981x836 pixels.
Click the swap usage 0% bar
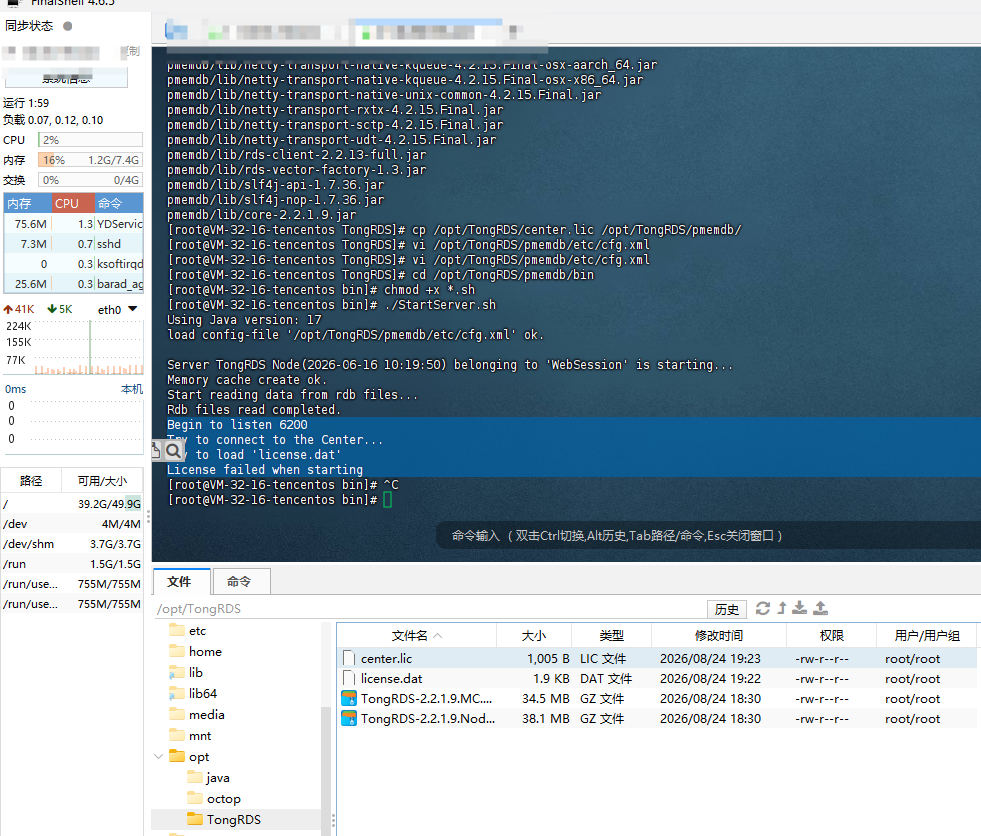click(x=91, y=180)
